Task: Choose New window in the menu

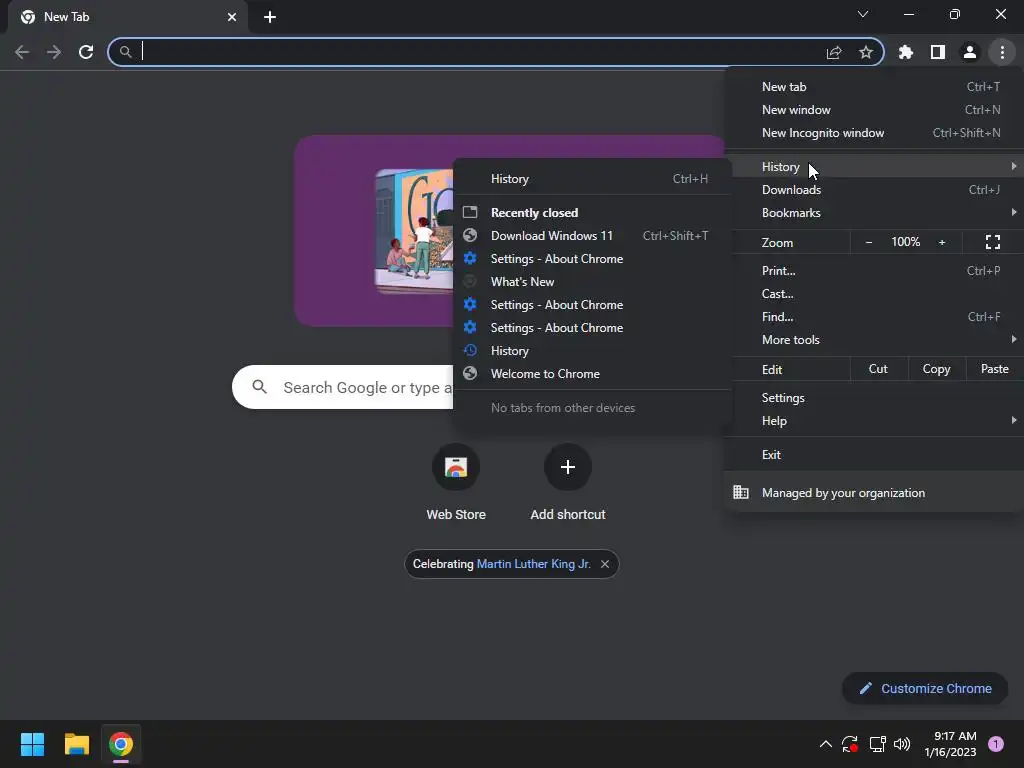Action: point(874,110)
